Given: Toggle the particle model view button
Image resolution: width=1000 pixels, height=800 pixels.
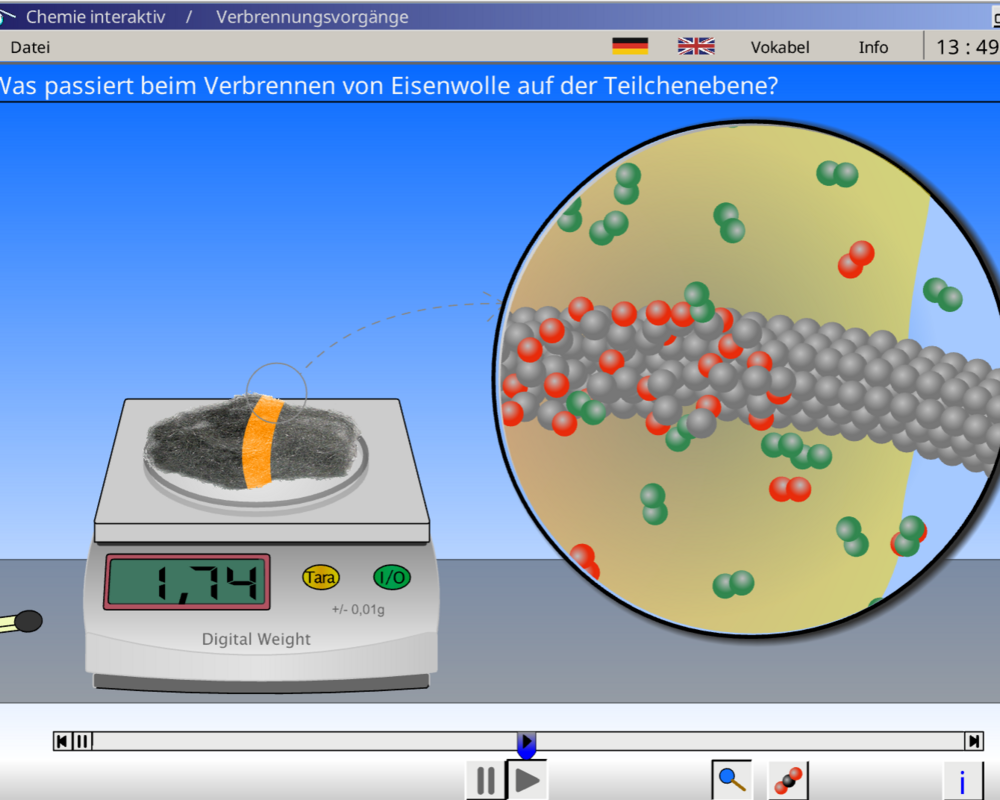Looking at the screenshot, I should 788,779.
